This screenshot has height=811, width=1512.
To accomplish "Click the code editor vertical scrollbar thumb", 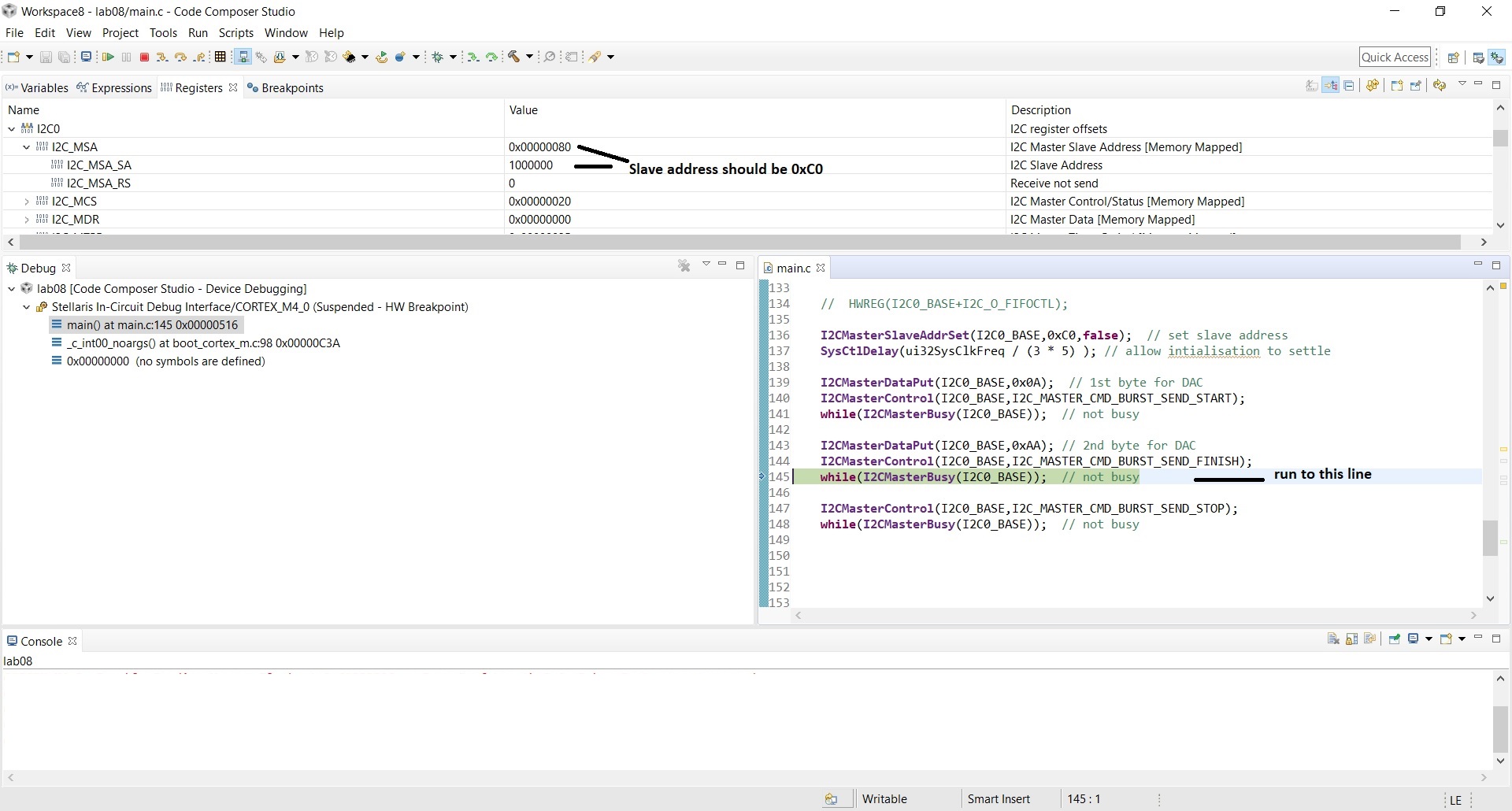I will pos(1490,538).
